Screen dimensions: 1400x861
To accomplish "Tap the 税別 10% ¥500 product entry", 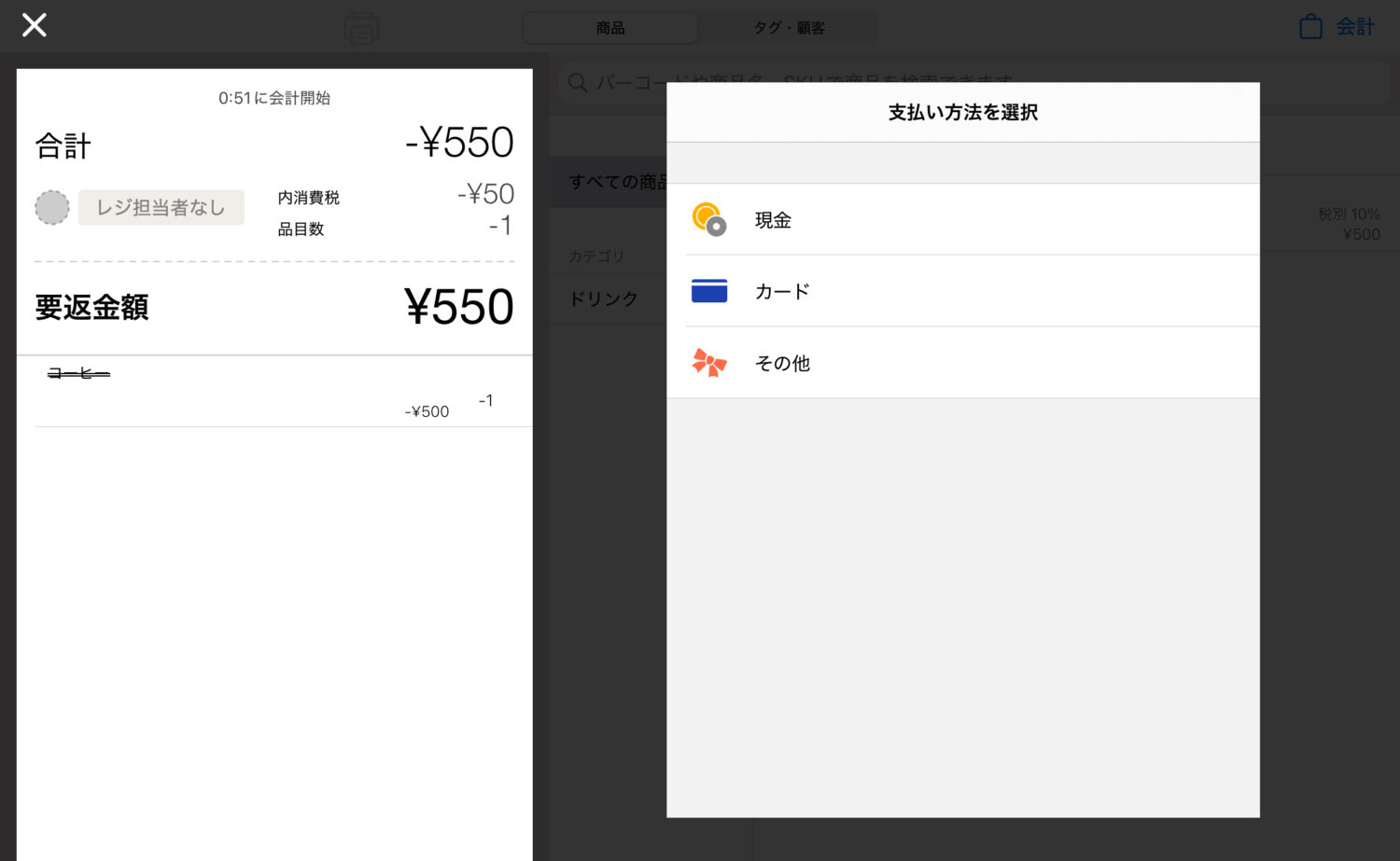I will coord(1349,224).
